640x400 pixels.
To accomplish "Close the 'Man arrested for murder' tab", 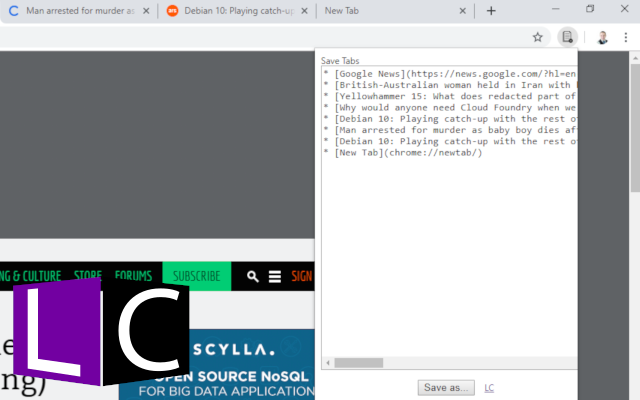I will point(147,11).
